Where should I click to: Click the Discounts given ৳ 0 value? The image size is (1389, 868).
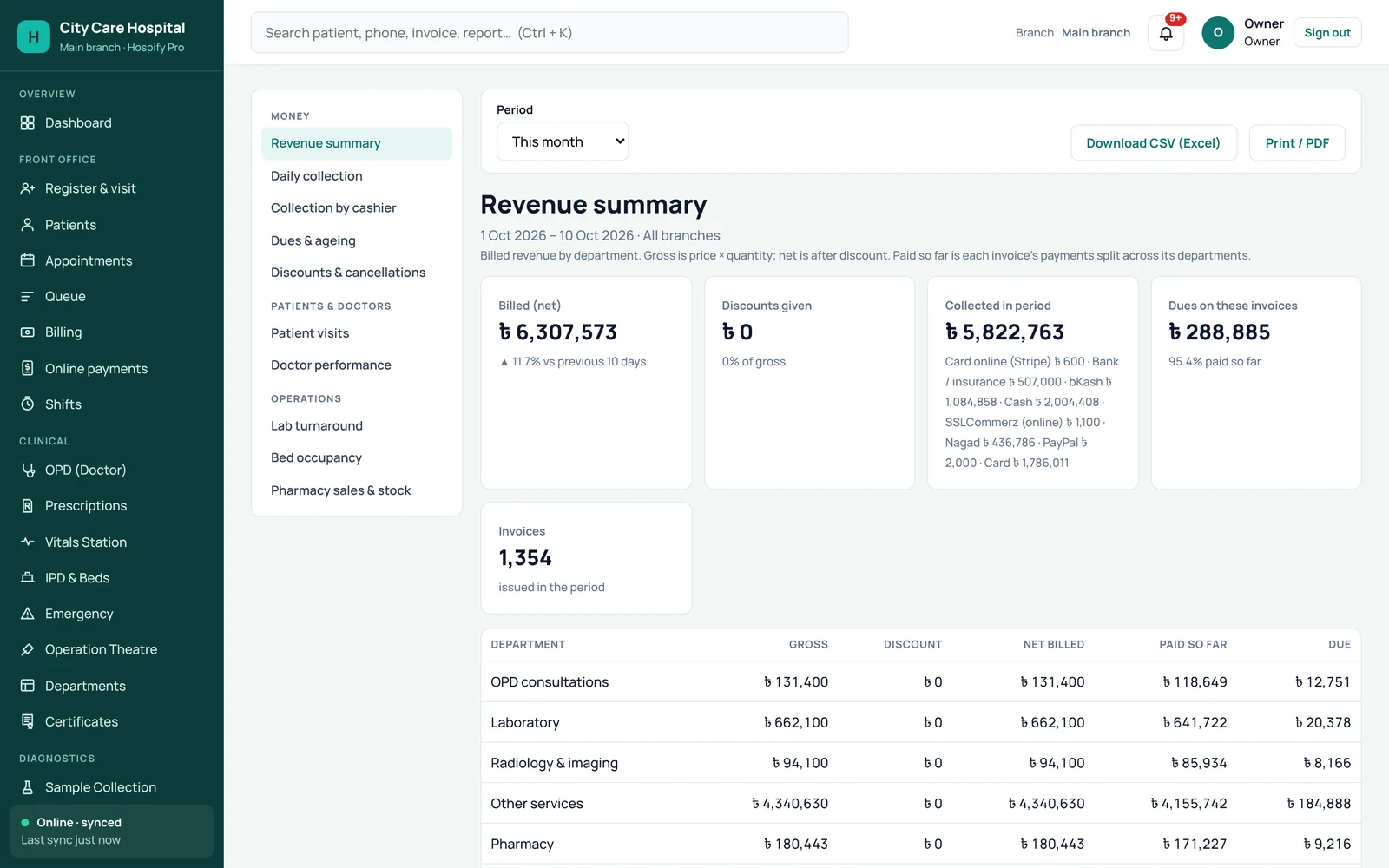point(737,332)
